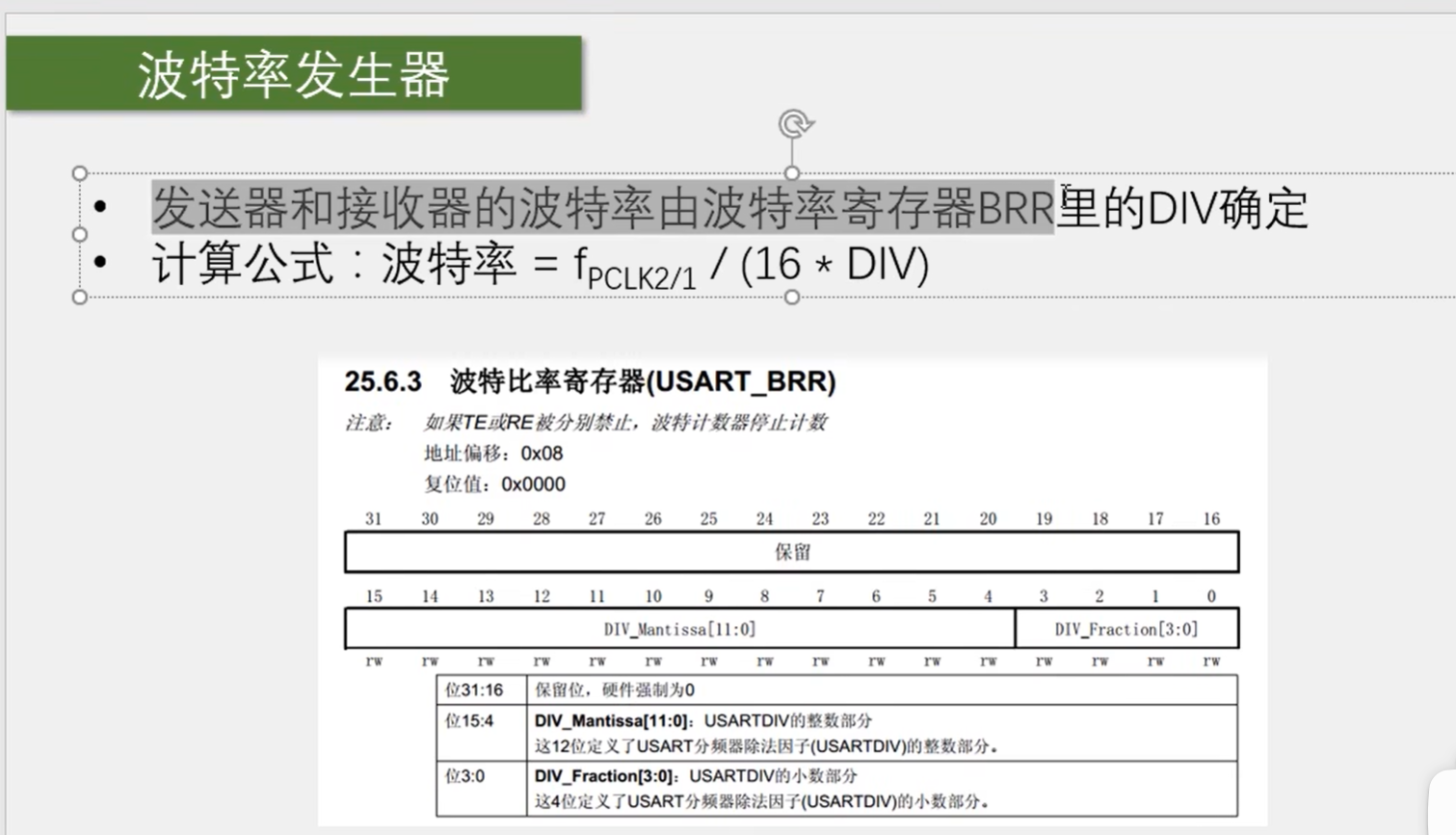The image size is (1456, 835).
Task: Click description 保留位，硬件强制为0
Action: tap(615, 690)
